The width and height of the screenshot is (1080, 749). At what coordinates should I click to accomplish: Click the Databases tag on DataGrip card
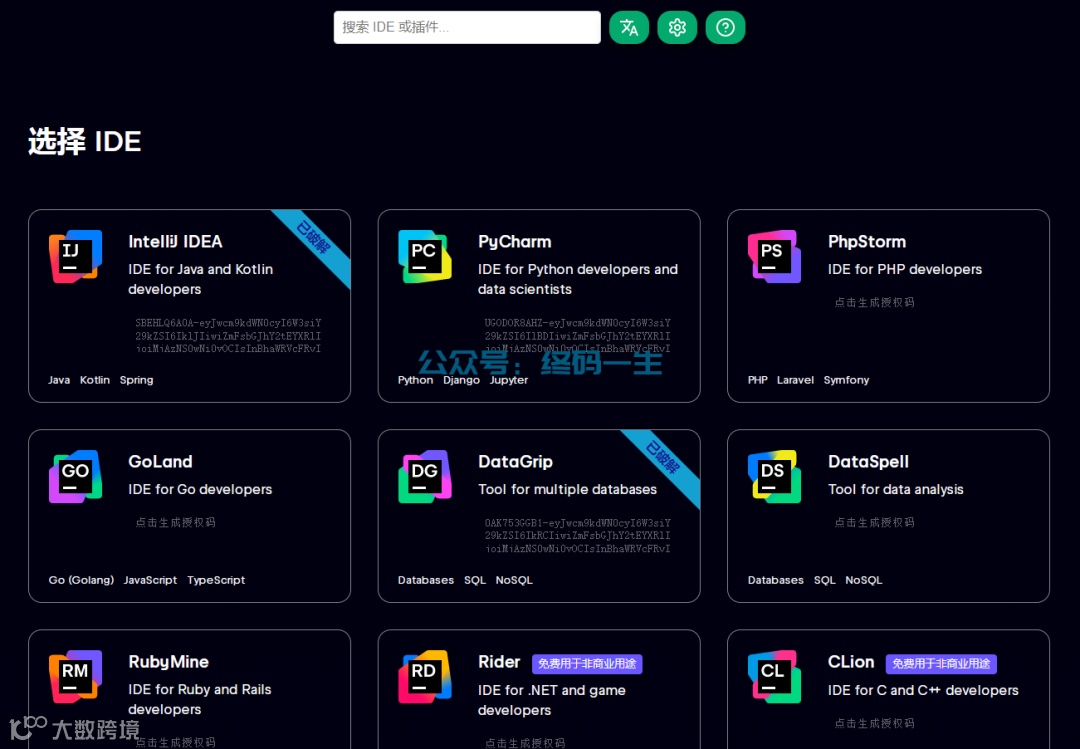point(426,580)
